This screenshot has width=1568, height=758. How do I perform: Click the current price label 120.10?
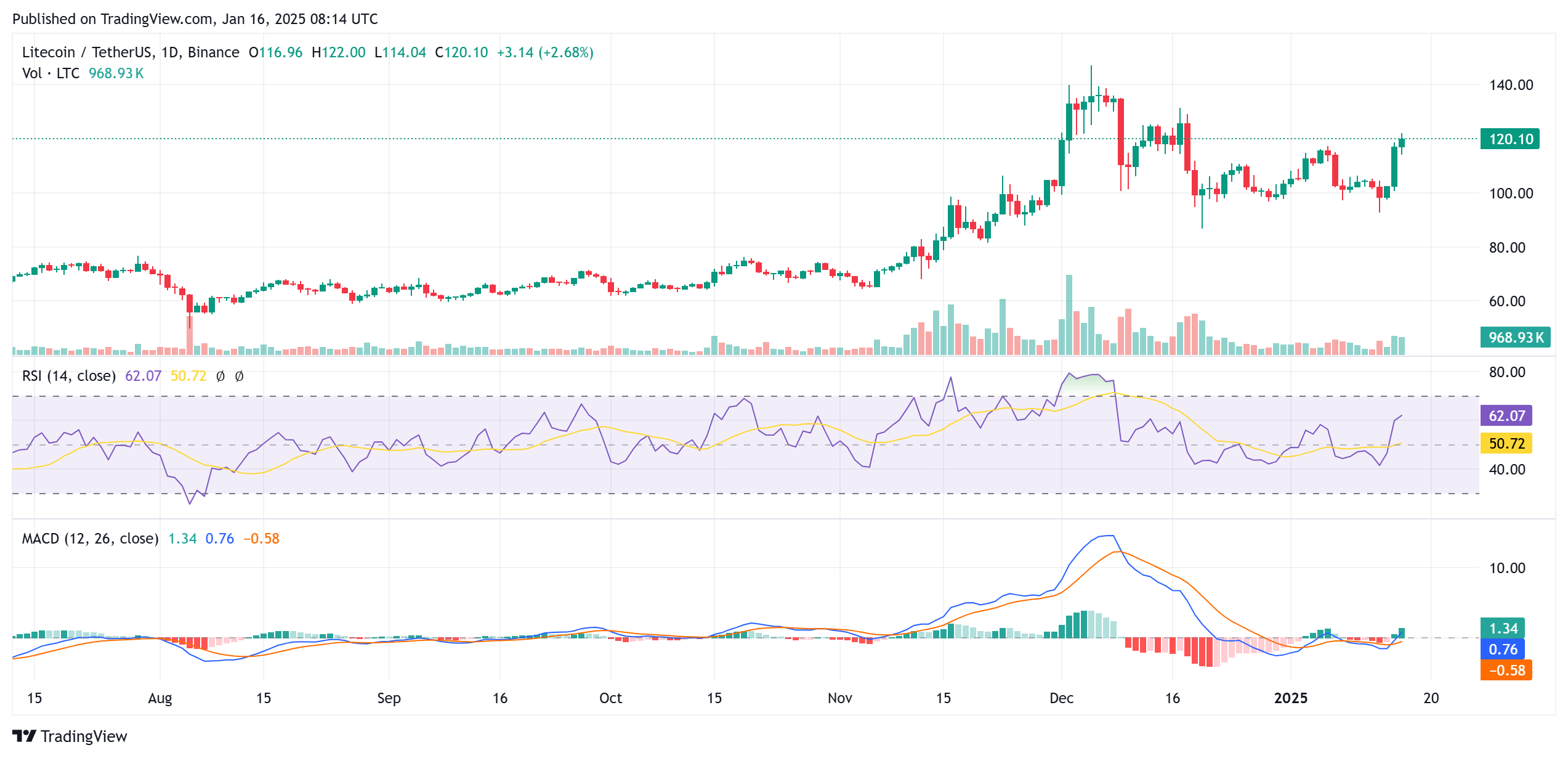tap(1509, 139)
